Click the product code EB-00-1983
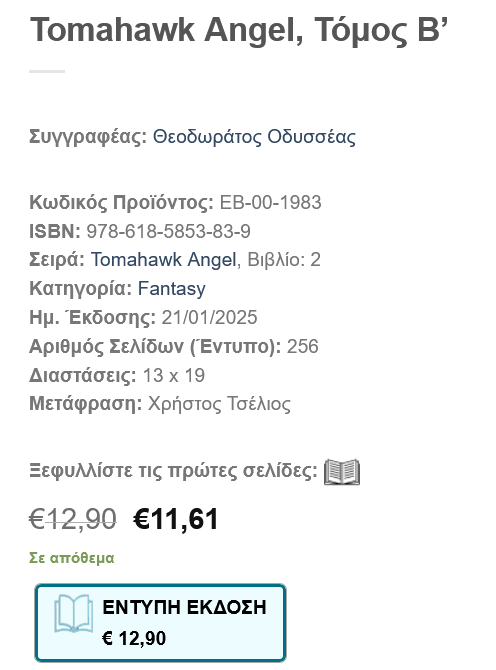This screenshot has height=670, width=496. pos(270,203)
